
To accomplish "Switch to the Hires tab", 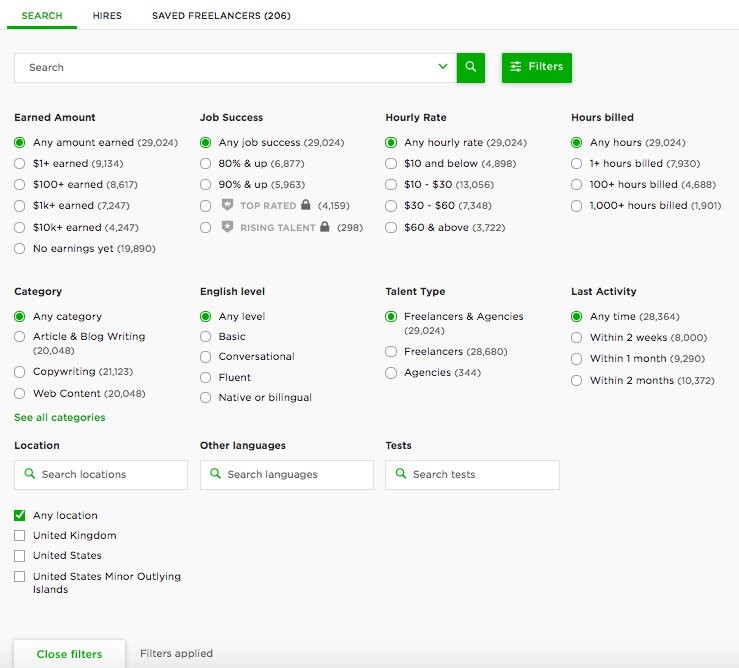I will tap(107, 16).
